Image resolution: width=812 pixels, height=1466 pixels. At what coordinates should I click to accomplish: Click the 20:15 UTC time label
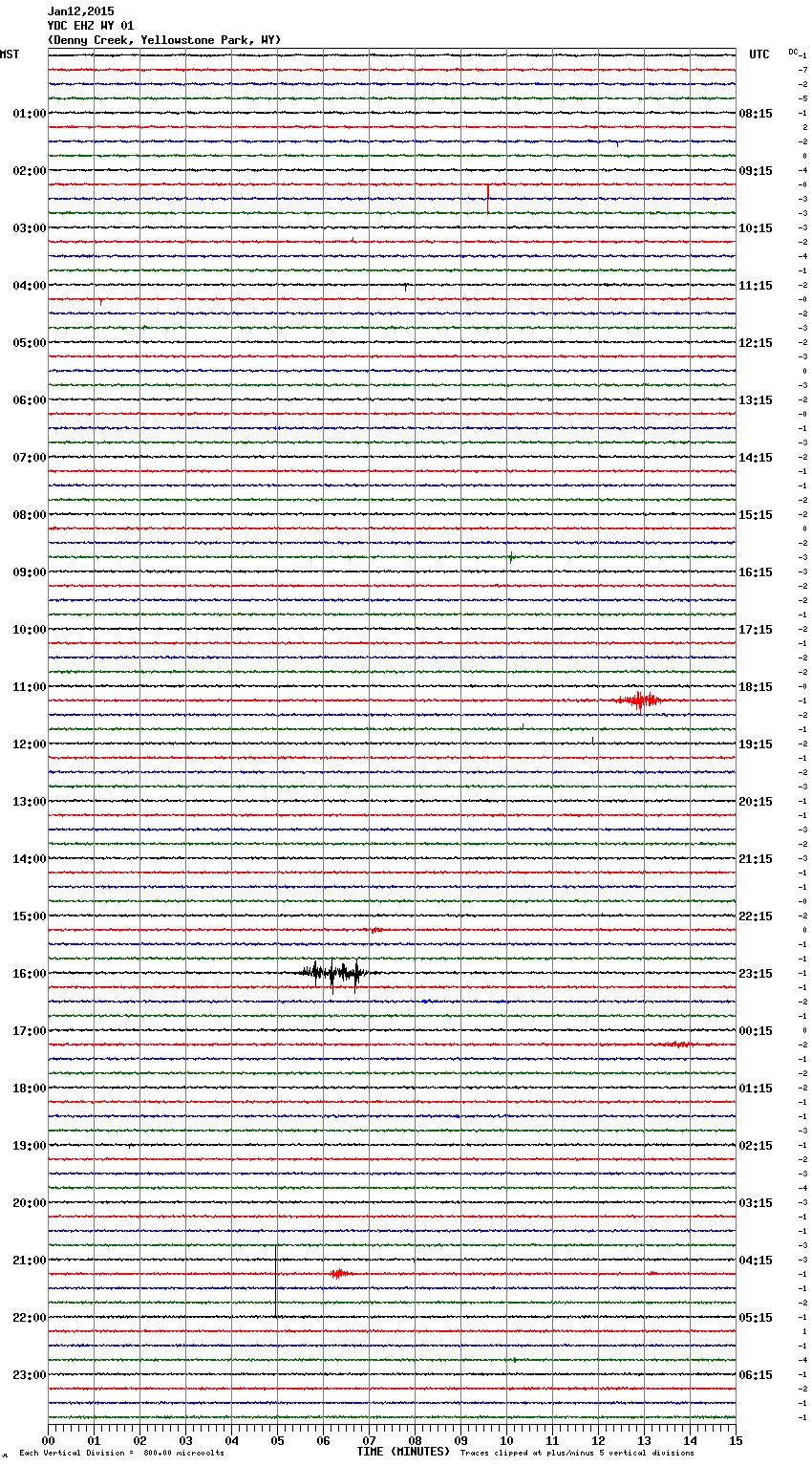tap(756, 802)
